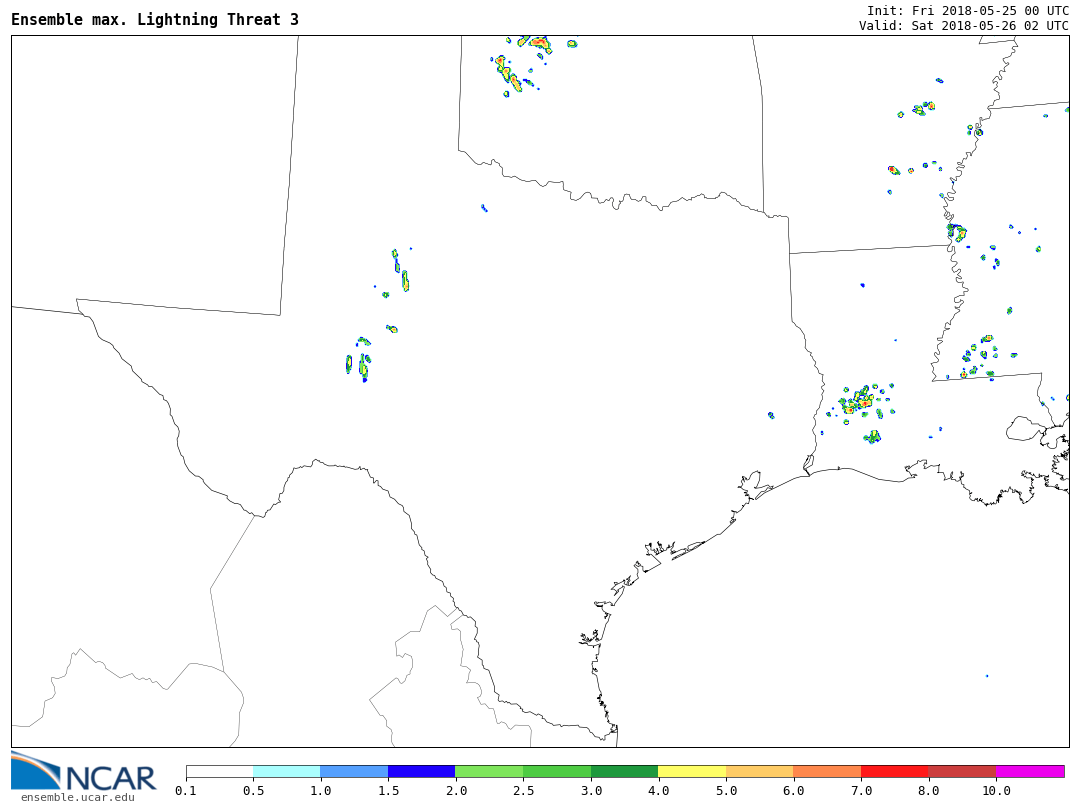Click the 'Ensemble max. Lightning Threat 3' title
Screen dimensions: 1080x810
pos(155,20)
